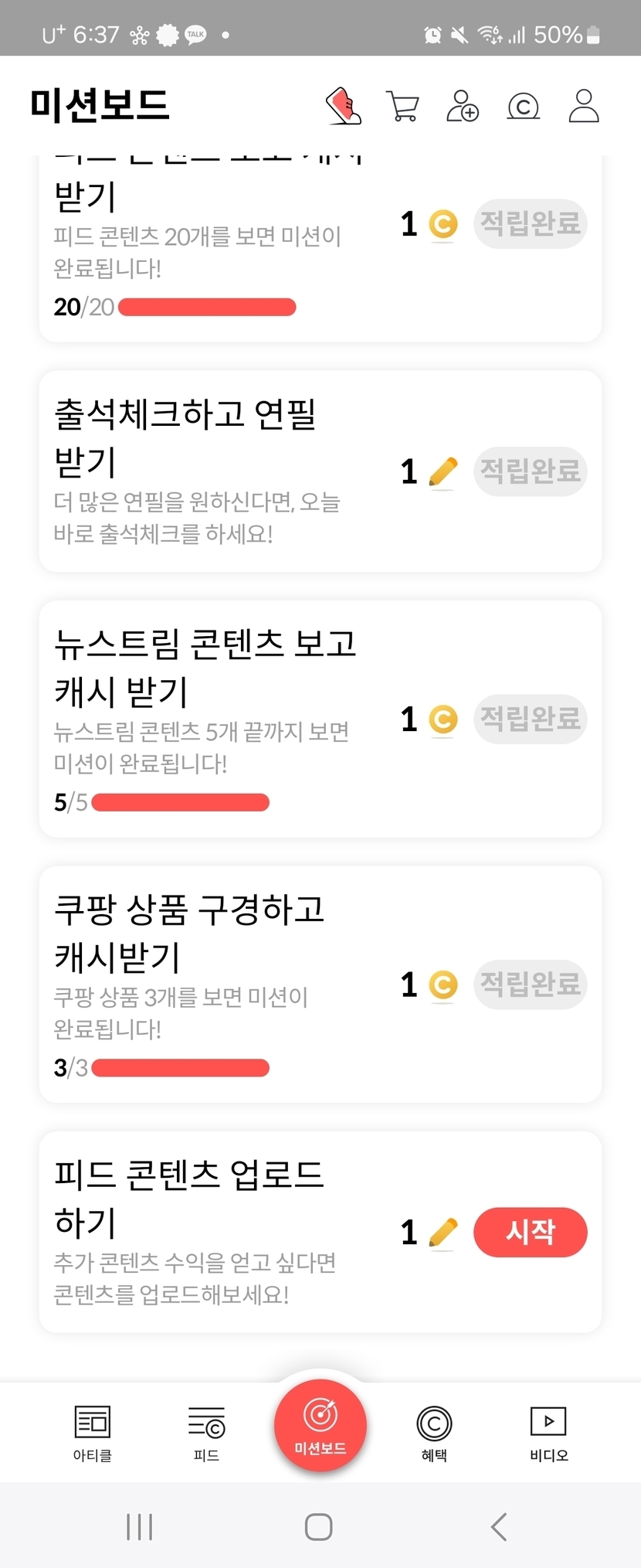Tap 적립완료 on the 뉴스트림 mission
Image resolution: width=641 pixels, height=1568 pixels.
530,719
